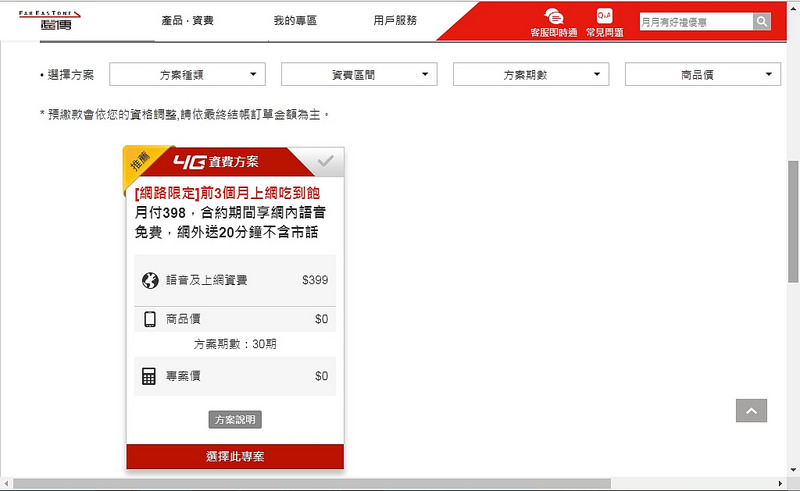Open the 商品價 filter dropdown
The image size is (800, 491).
[703, 74]
